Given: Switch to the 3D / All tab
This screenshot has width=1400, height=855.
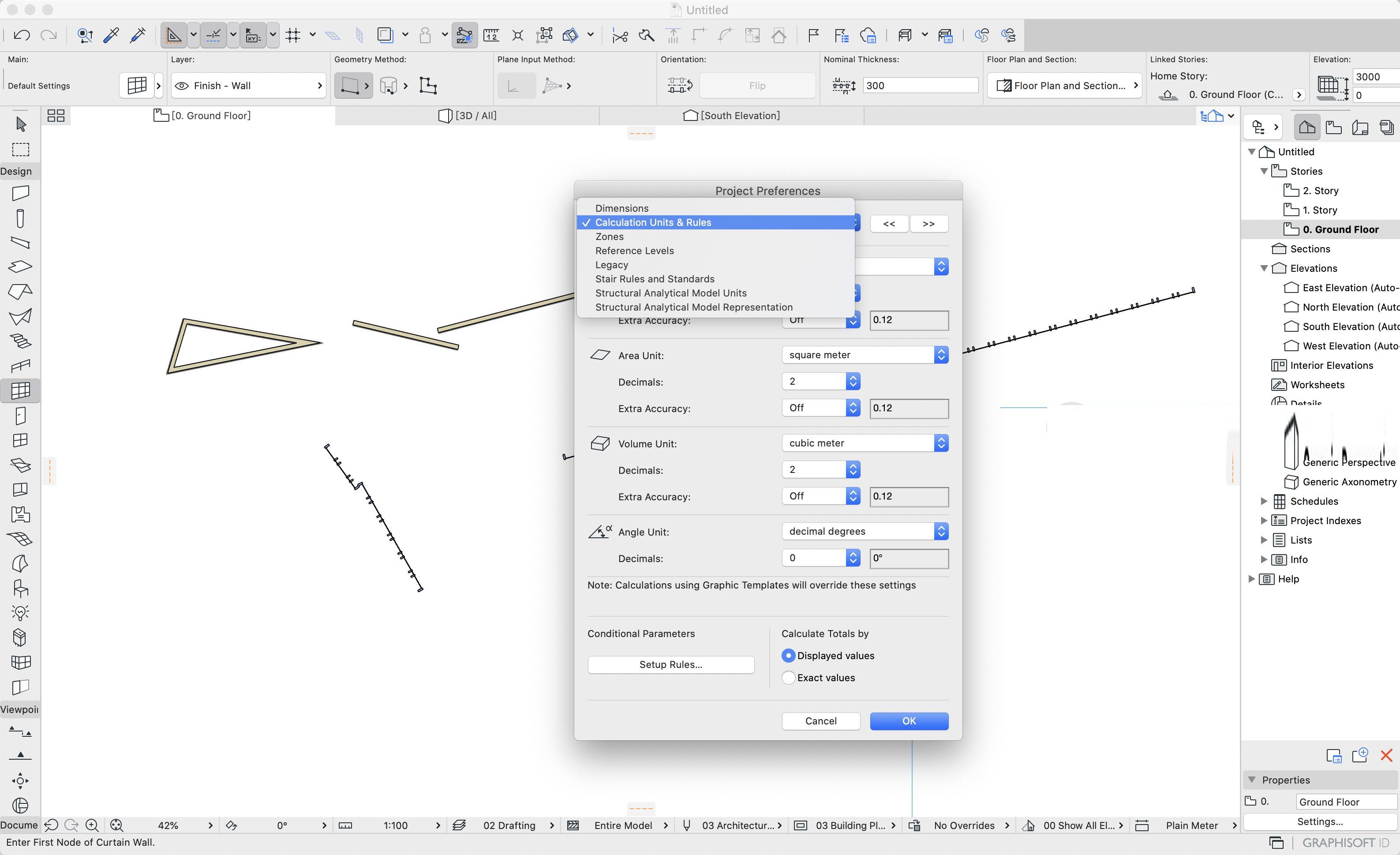Looking at the screenshot, I should pos(467,116).
